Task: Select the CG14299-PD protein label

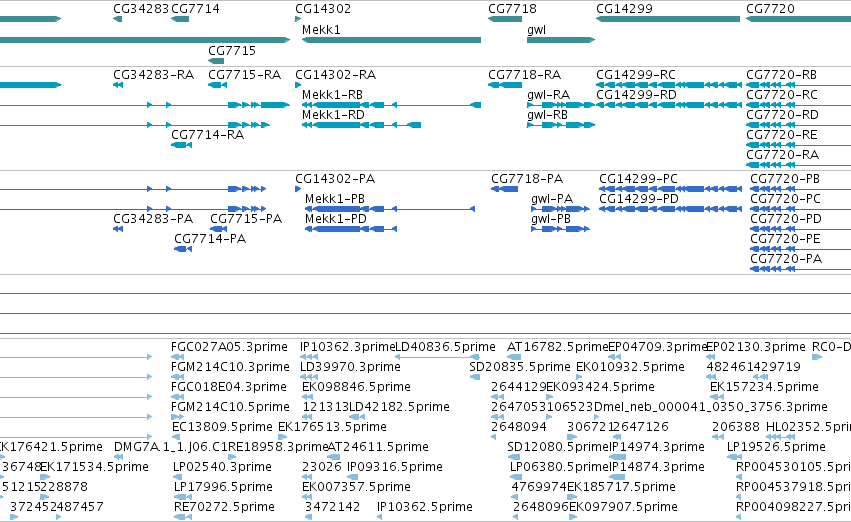Action: [x=639, y=199]
